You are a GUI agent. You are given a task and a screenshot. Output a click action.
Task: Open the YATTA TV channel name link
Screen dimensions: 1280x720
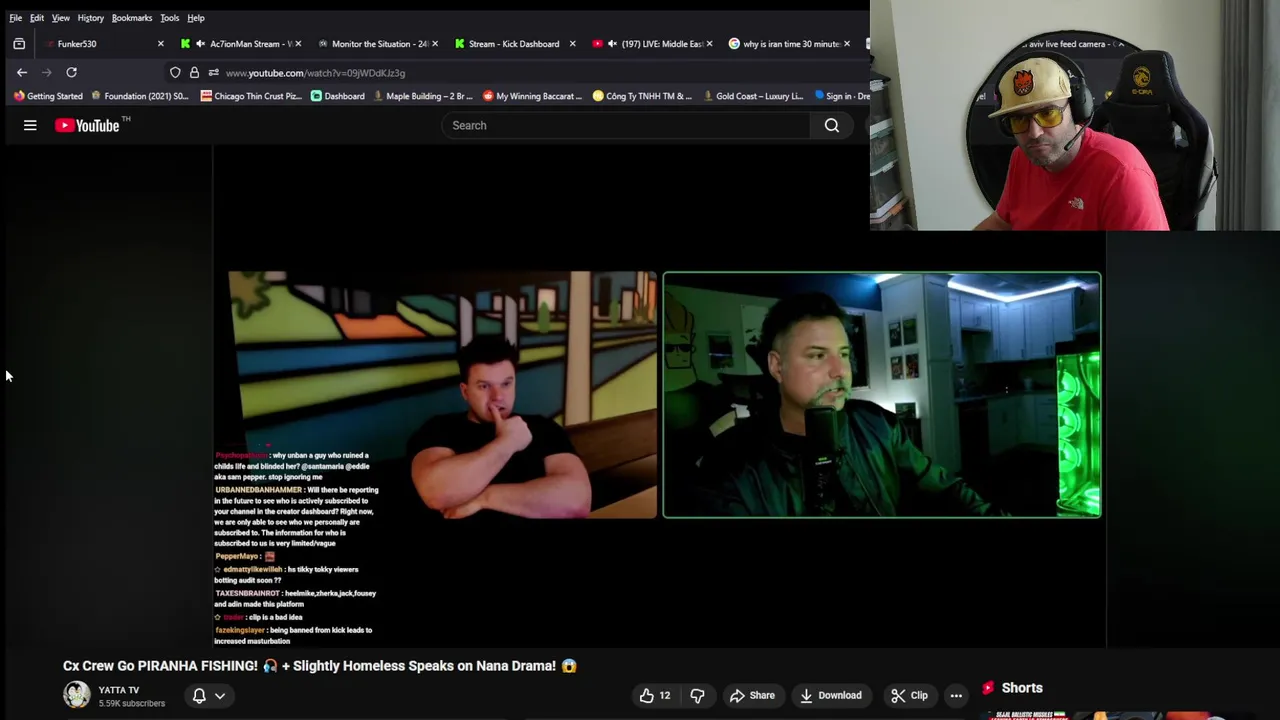(x=119, y=690)
